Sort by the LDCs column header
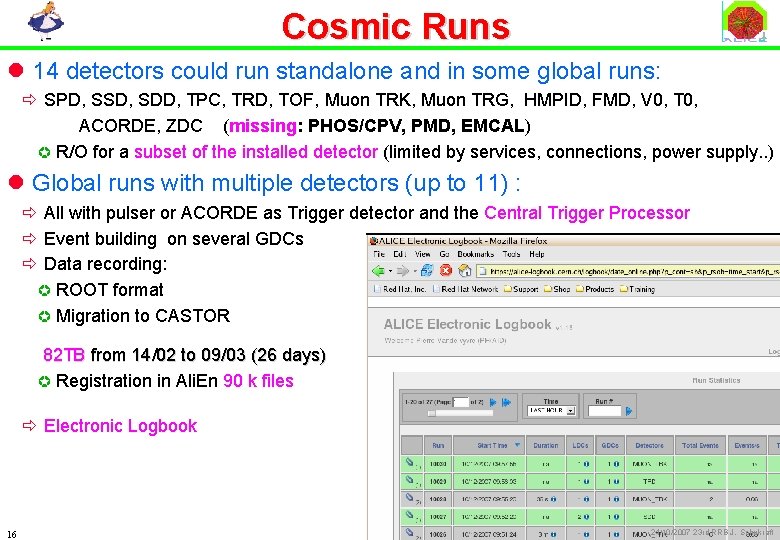Image resolution: width=780 pixels, height=540 pixels. click(580, 446)
